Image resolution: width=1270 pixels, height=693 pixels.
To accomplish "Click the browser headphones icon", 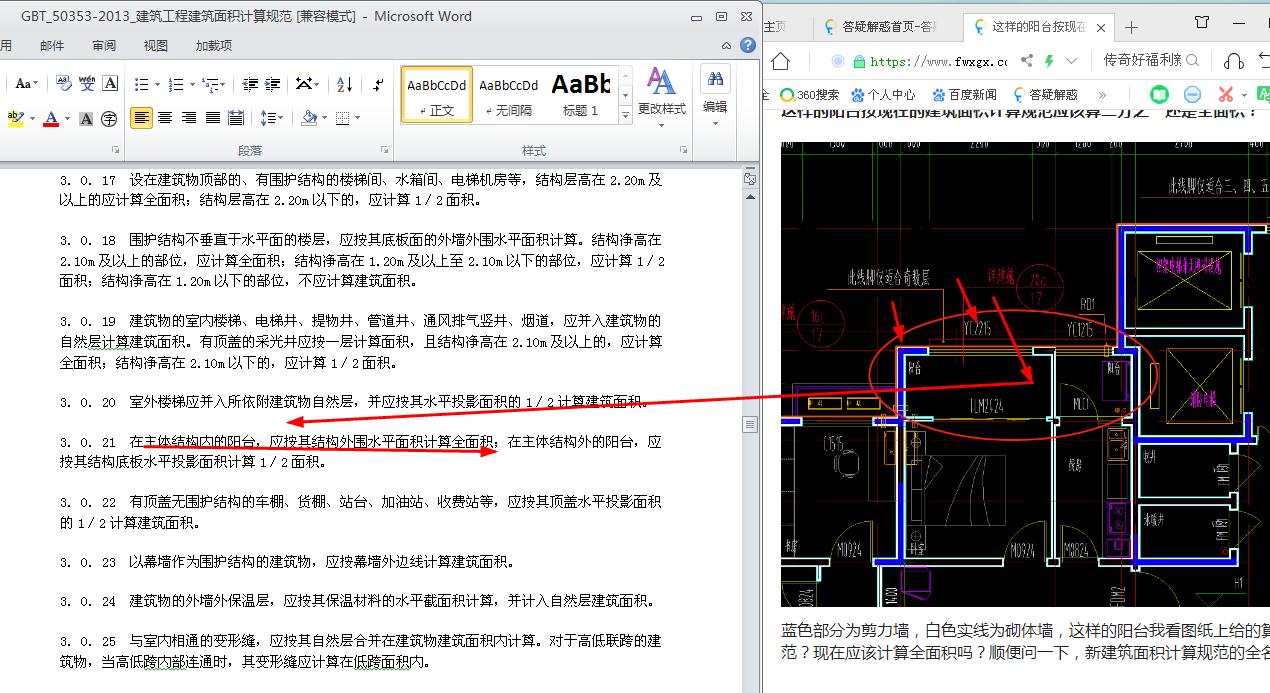I will (1234, 61).
